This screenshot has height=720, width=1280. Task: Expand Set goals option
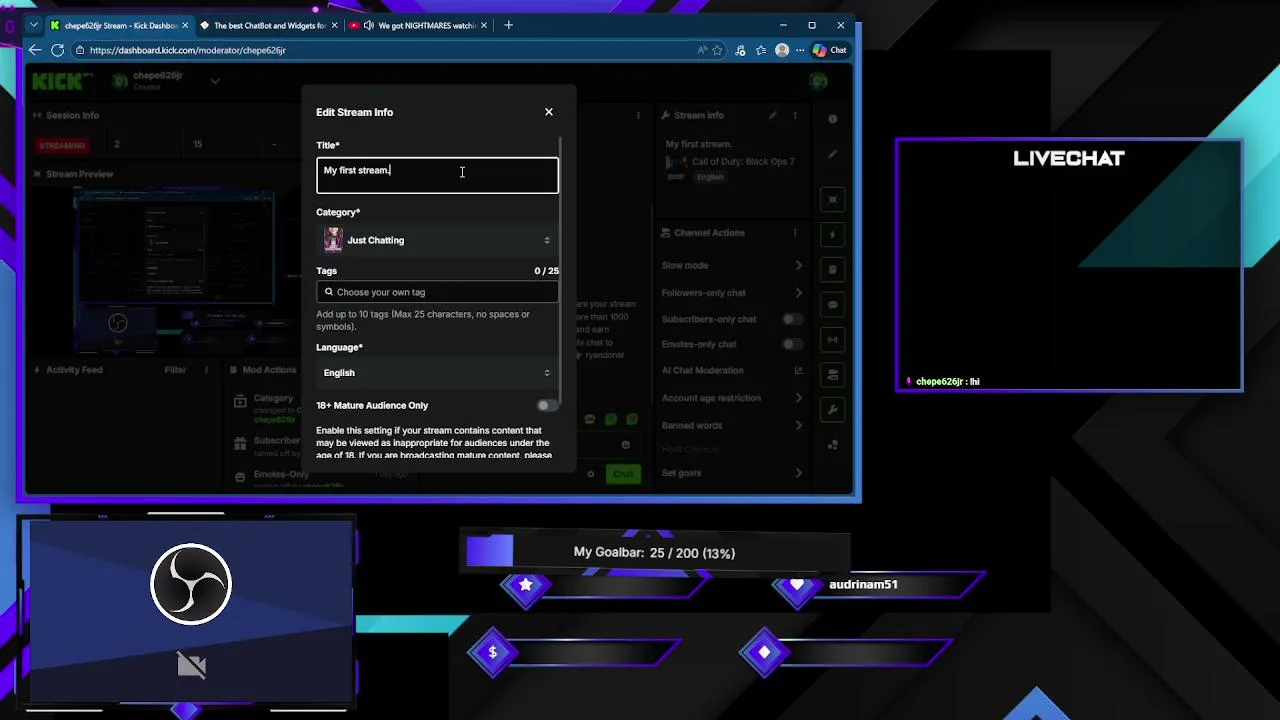click(x=799, y=473)
